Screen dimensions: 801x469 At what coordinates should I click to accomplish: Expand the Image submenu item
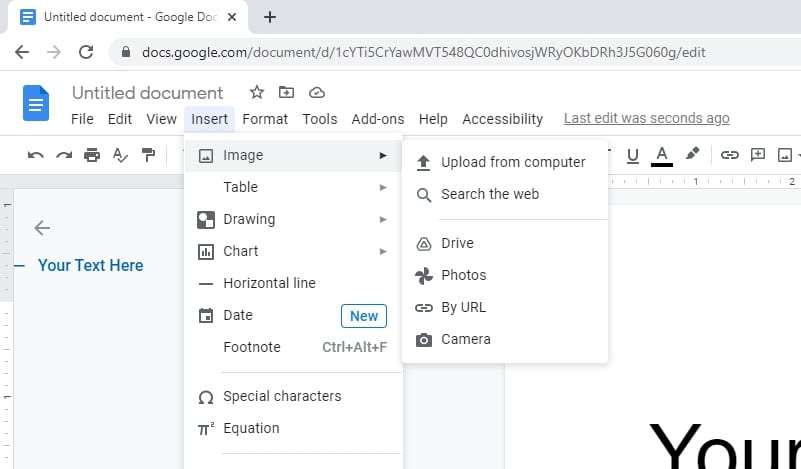(x=294, y=155)
